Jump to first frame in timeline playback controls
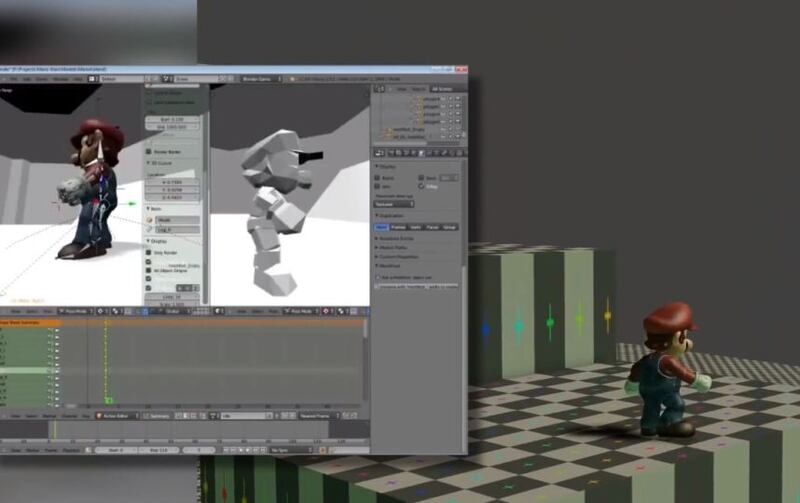This screenshot has width=800, height=503. tap(227, 450)
